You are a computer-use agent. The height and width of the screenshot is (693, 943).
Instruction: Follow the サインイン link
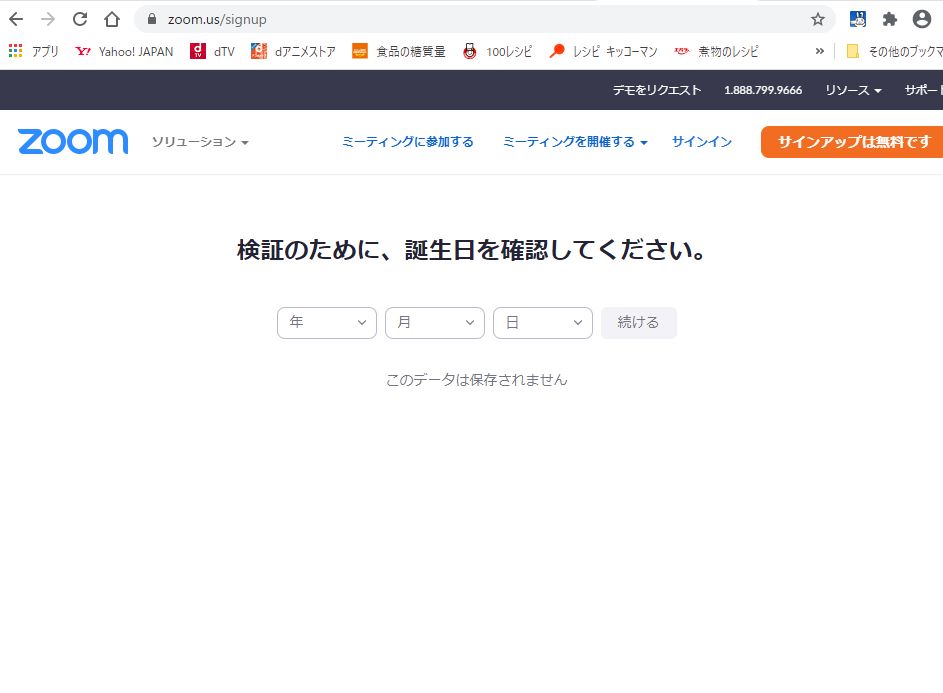pos(702,142)
